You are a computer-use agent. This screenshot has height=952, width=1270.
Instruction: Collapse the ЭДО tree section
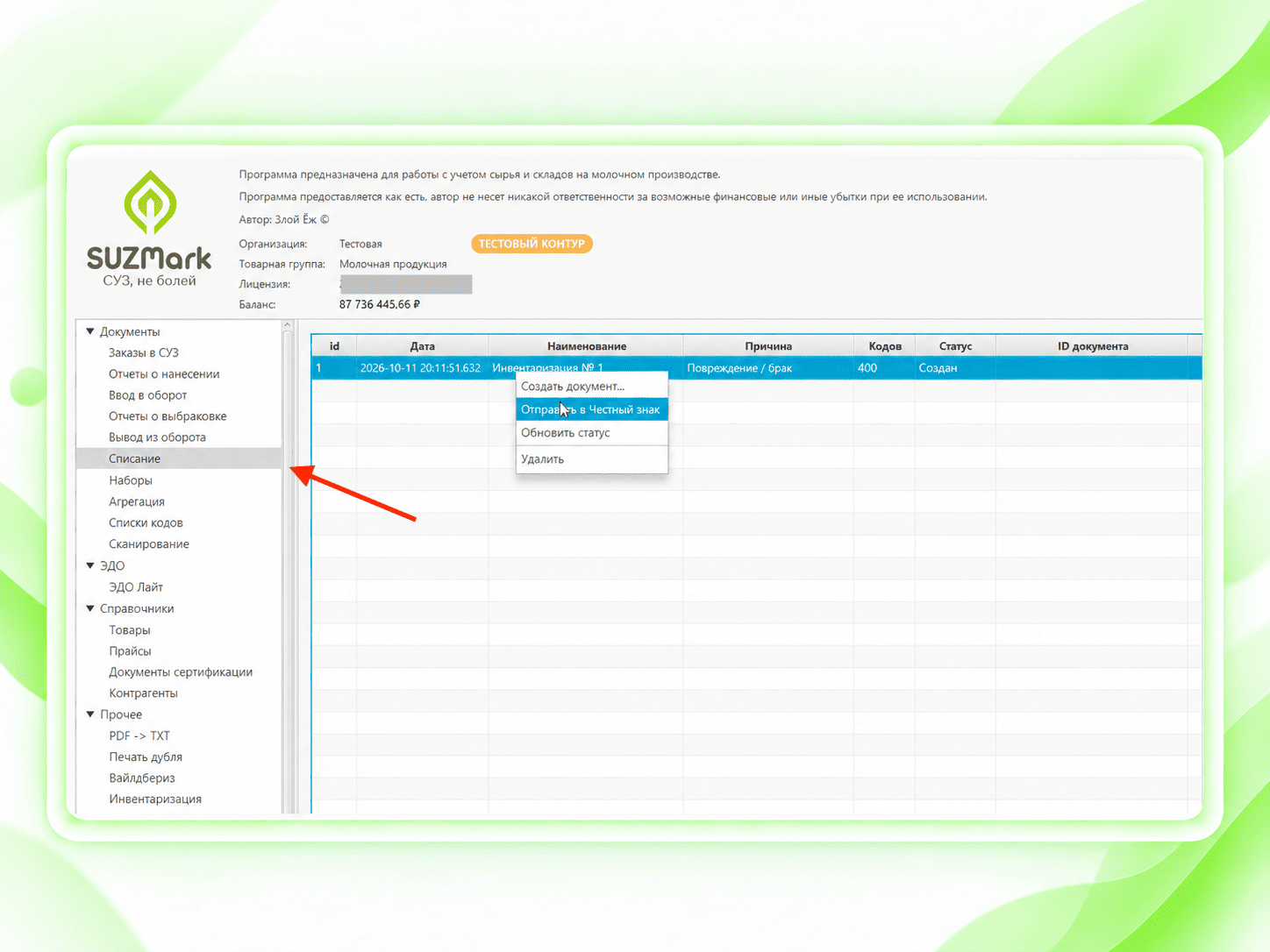90,565
